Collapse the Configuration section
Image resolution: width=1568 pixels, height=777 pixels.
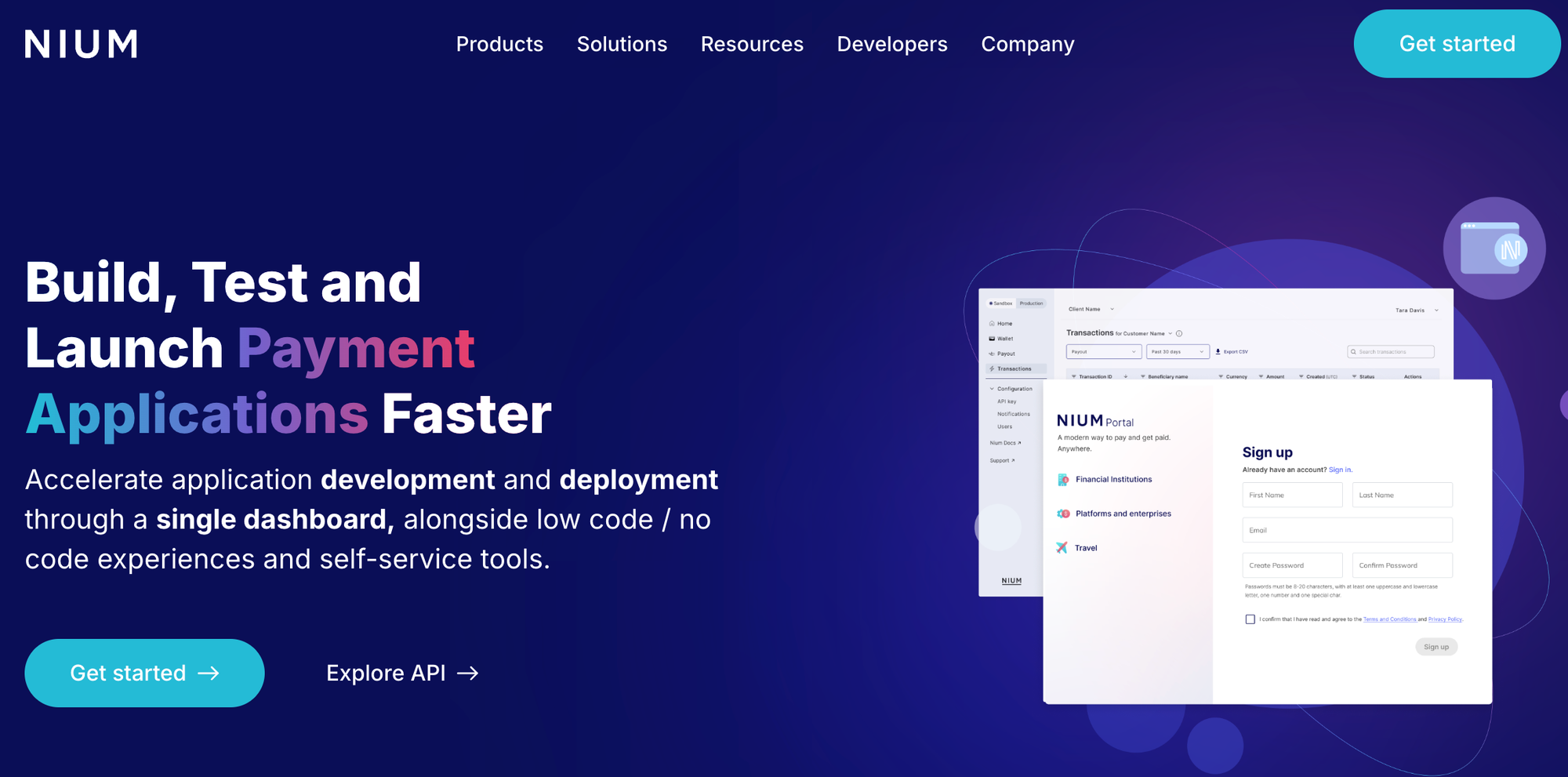(x=992, y=389)
